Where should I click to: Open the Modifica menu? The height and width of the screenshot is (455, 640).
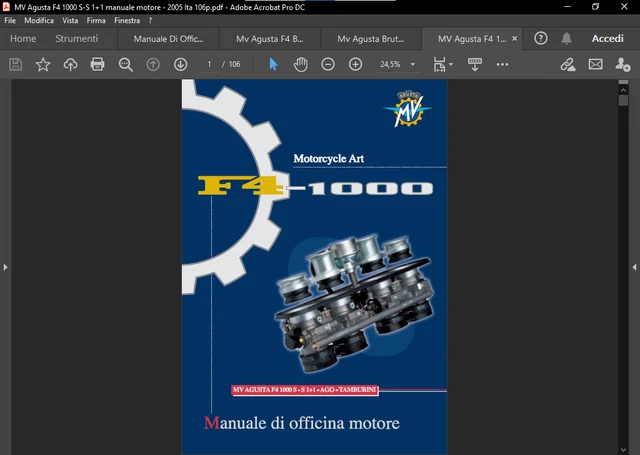tap(39, 21)
